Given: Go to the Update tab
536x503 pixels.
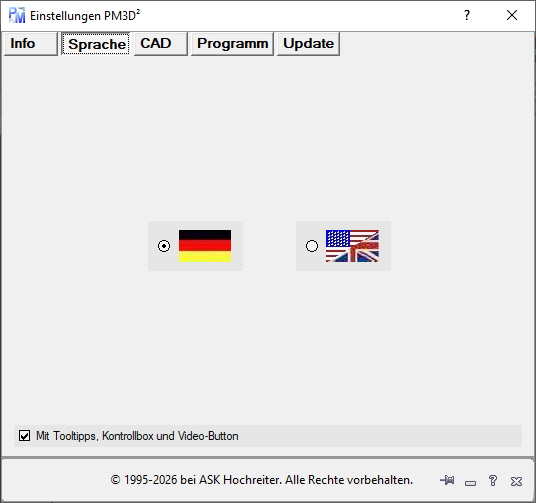Looking at the screenshot, I should [308, 43].
